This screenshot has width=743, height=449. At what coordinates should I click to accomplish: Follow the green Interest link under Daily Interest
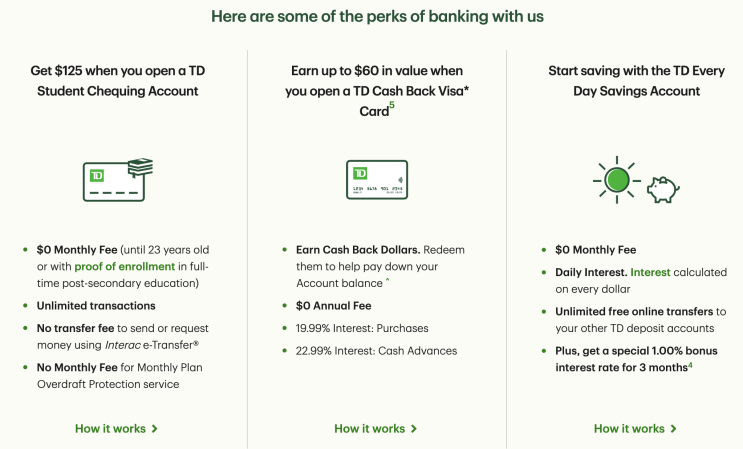click(x=649, y=272)
